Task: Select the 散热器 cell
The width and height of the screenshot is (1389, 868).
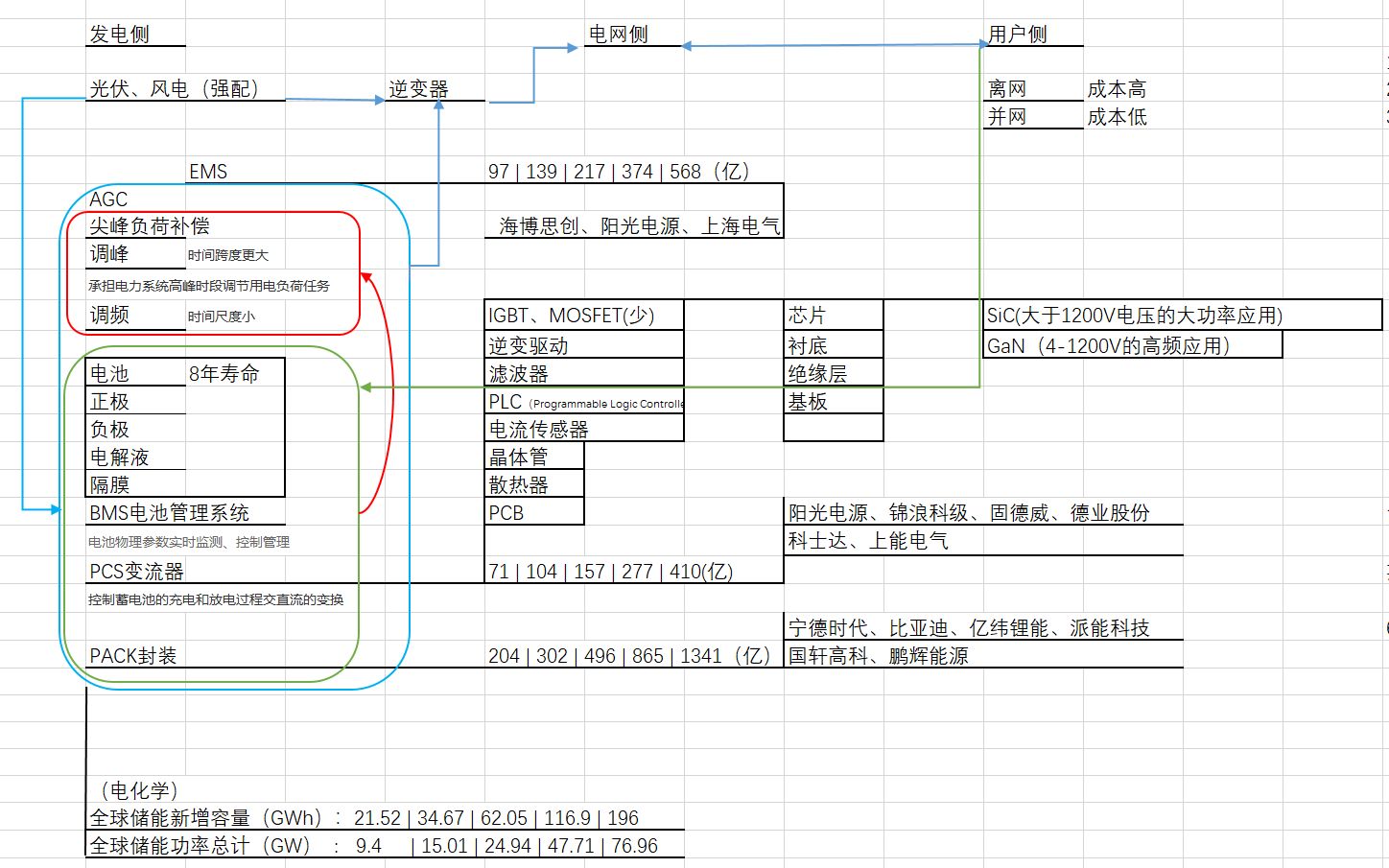Action: pos(519,485)
